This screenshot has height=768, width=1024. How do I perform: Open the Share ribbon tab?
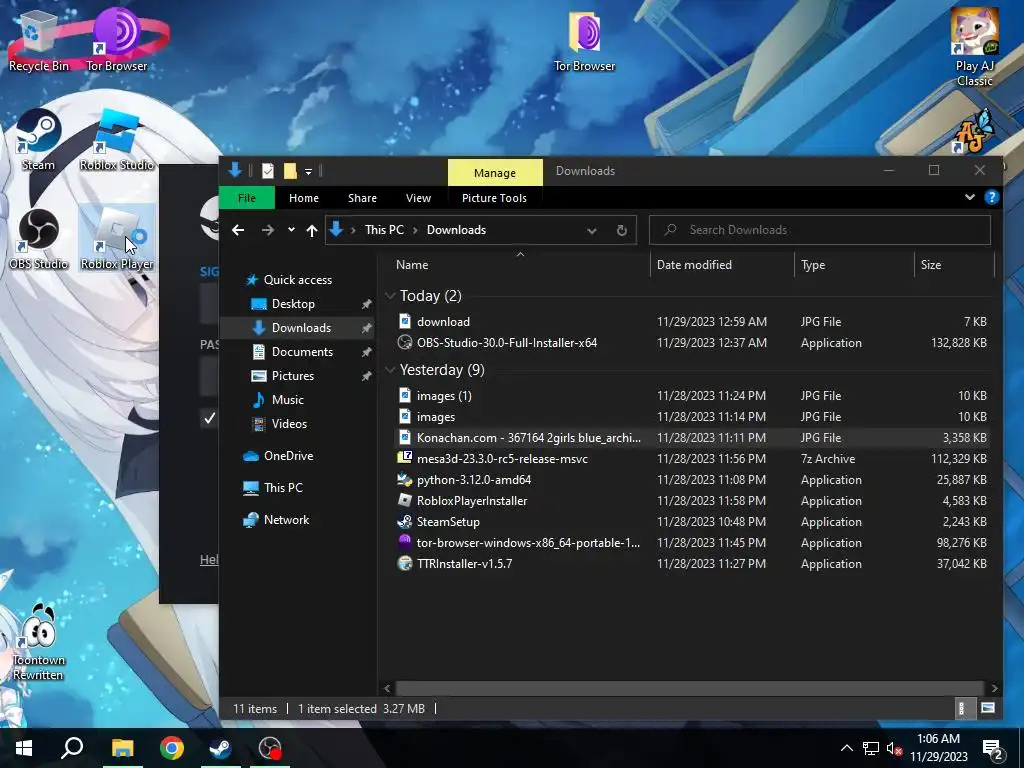pos(362,198)
